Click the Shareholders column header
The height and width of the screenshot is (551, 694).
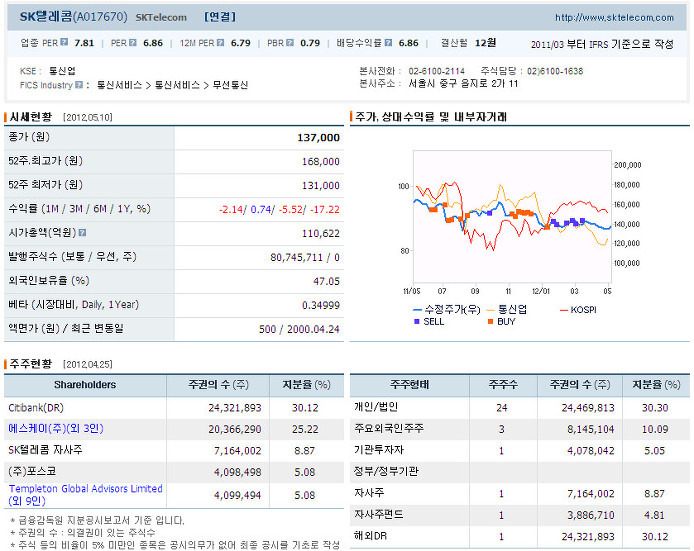click(85, 385)
